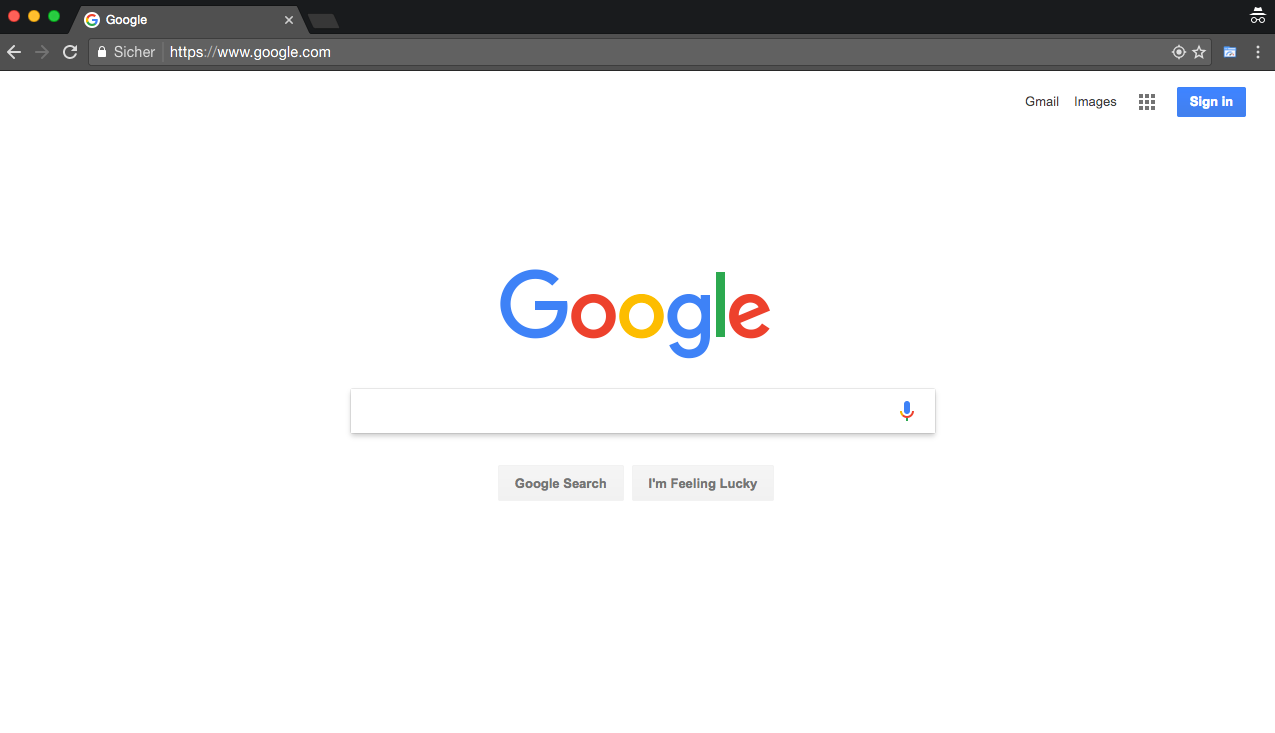Image resolution: width=1275 pixels, height=733 pixels.
Task: Focus the Google search input box
Action: [620, 411]
